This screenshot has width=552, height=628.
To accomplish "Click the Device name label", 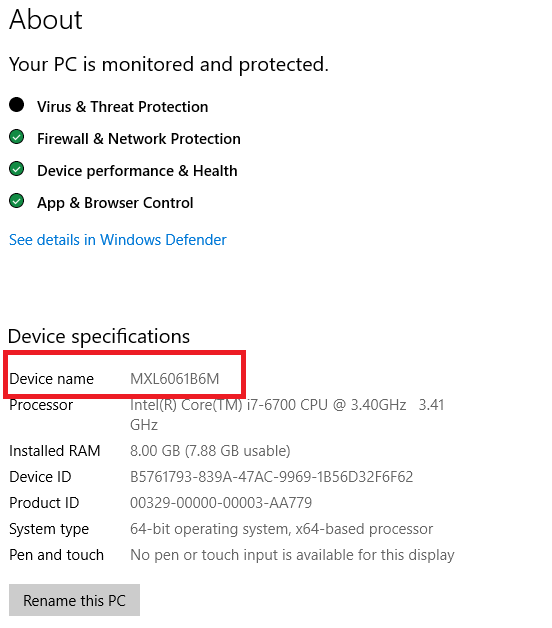I will click(x=51, y=378).
